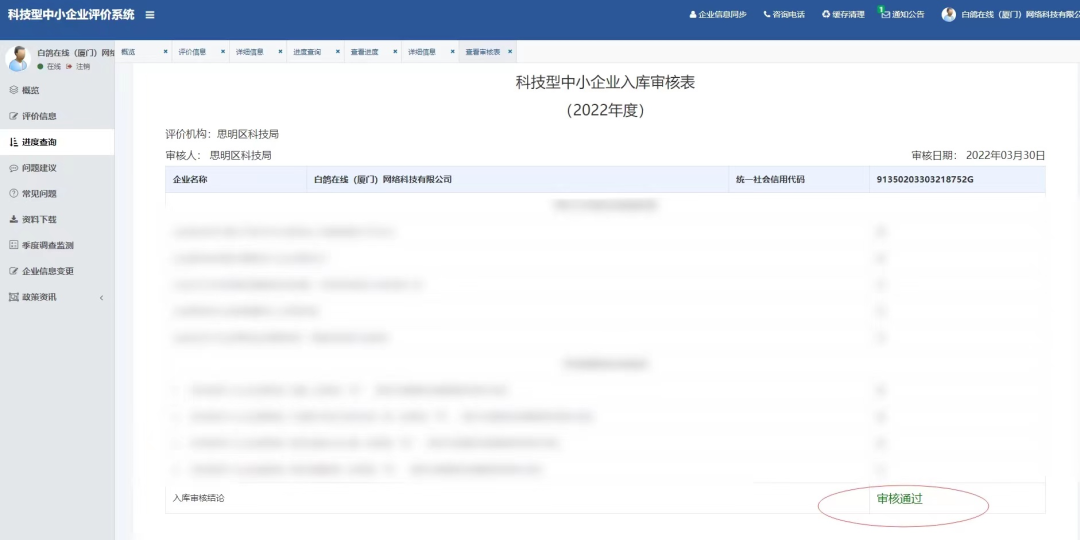The width and height of the screenshot is (1080, 540).
Task: Select 评价信息 in the left sidebar
Action: pos(39,116)
